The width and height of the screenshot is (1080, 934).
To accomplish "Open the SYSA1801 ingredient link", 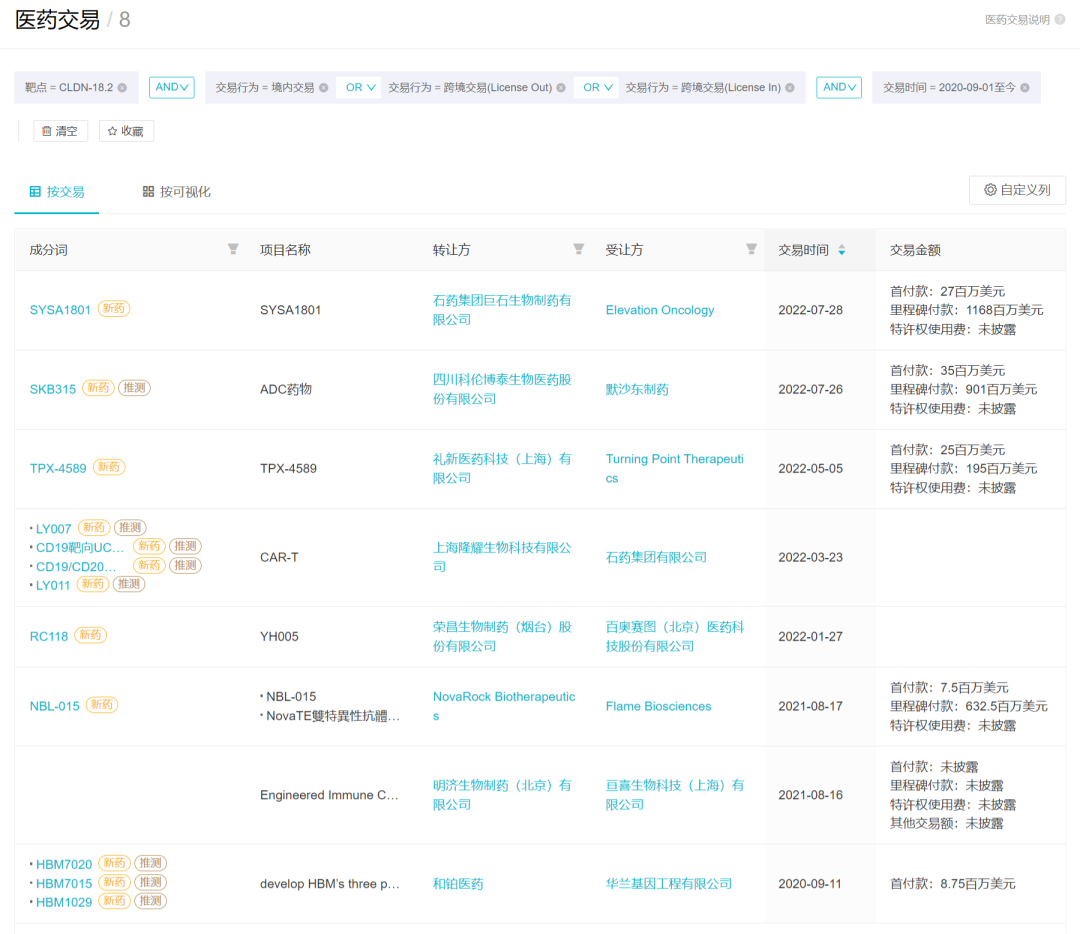I will pos(60,310).
